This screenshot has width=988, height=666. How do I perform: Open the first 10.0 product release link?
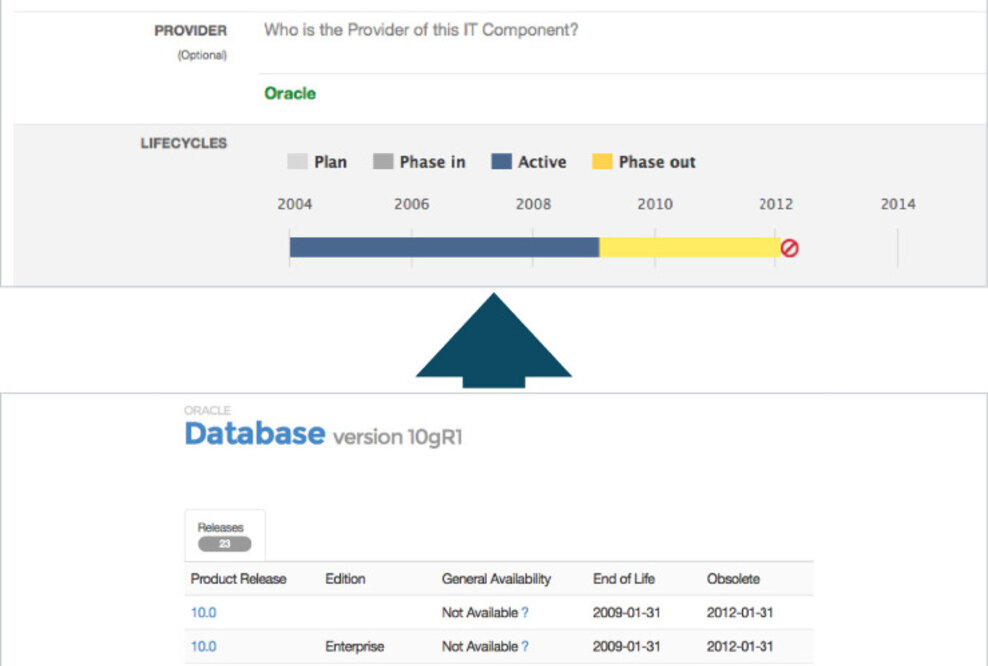[x=203, y=612]
